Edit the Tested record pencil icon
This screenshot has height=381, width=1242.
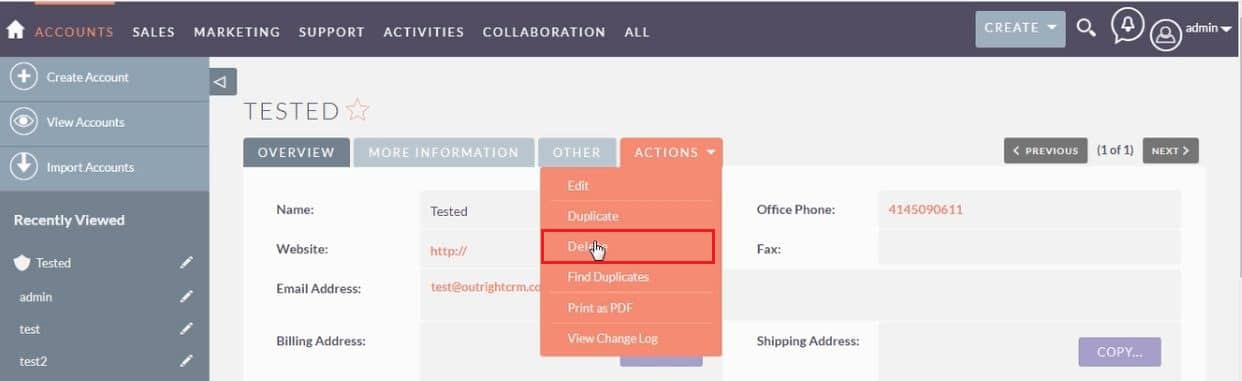186,263
